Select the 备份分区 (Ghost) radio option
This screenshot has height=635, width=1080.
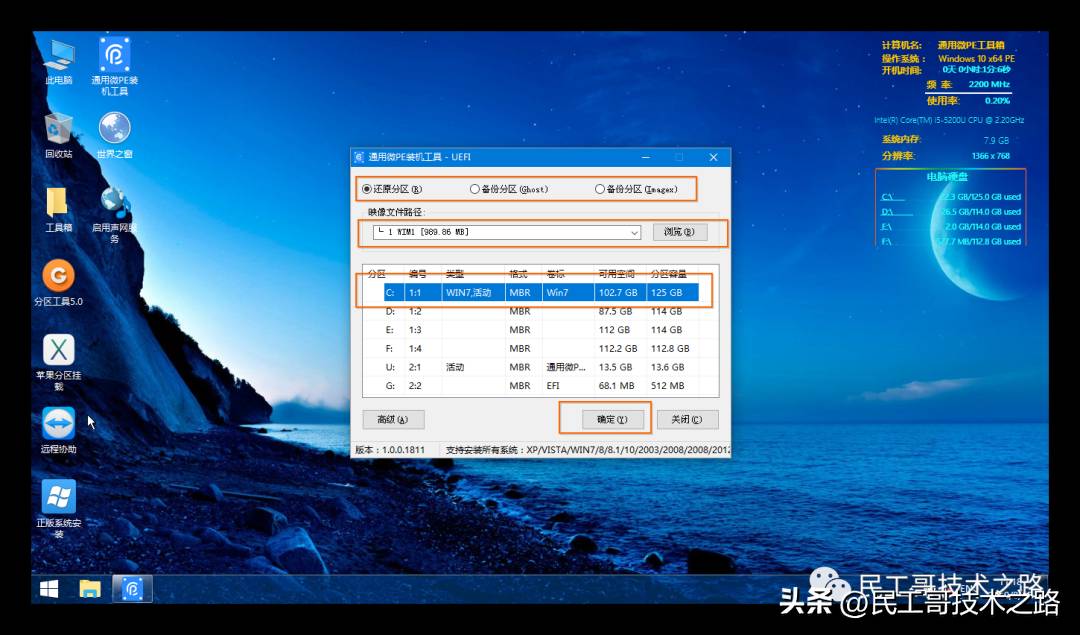point(509,189)
